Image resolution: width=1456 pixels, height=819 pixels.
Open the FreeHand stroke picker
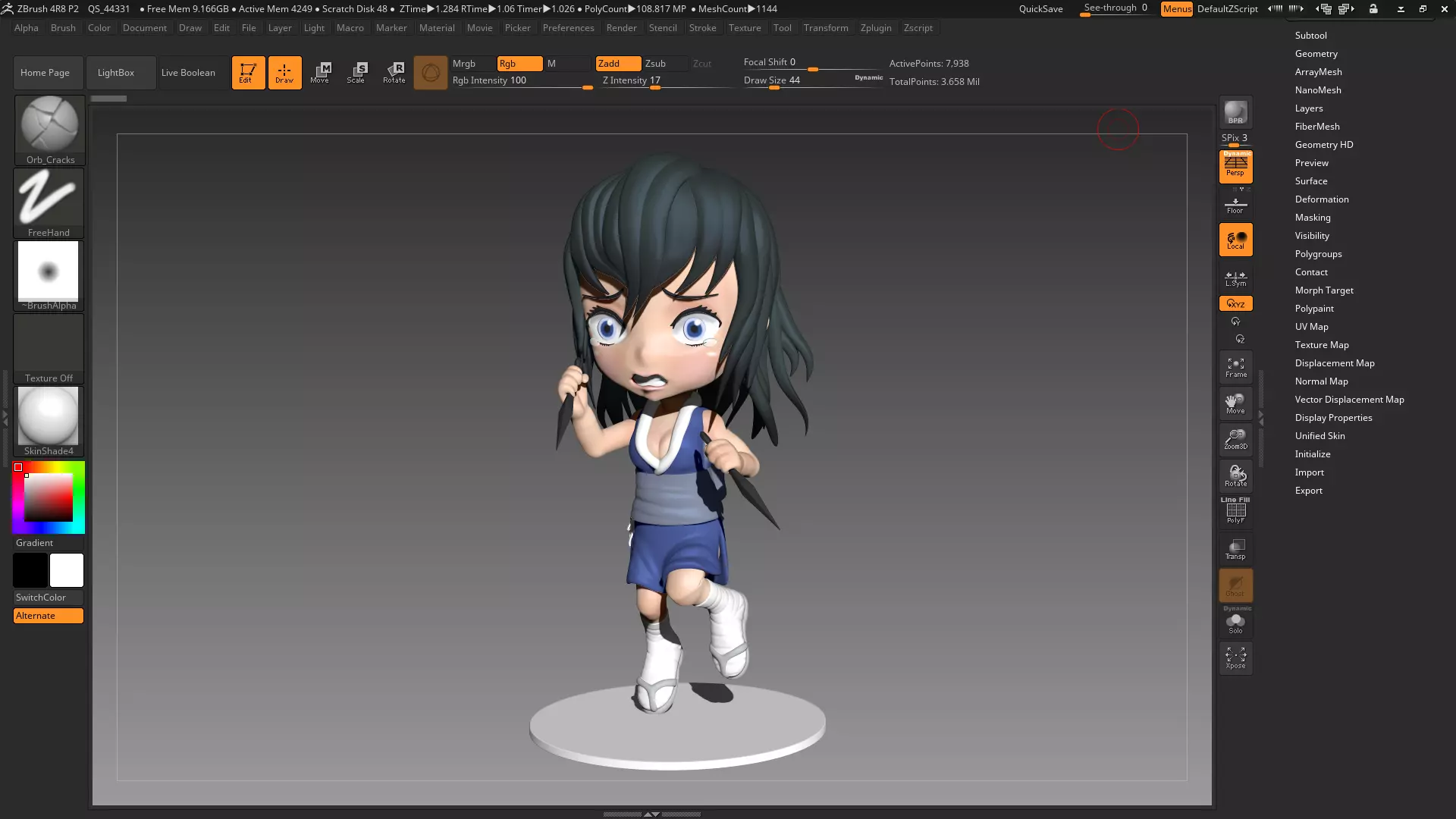tap(49, 203)
